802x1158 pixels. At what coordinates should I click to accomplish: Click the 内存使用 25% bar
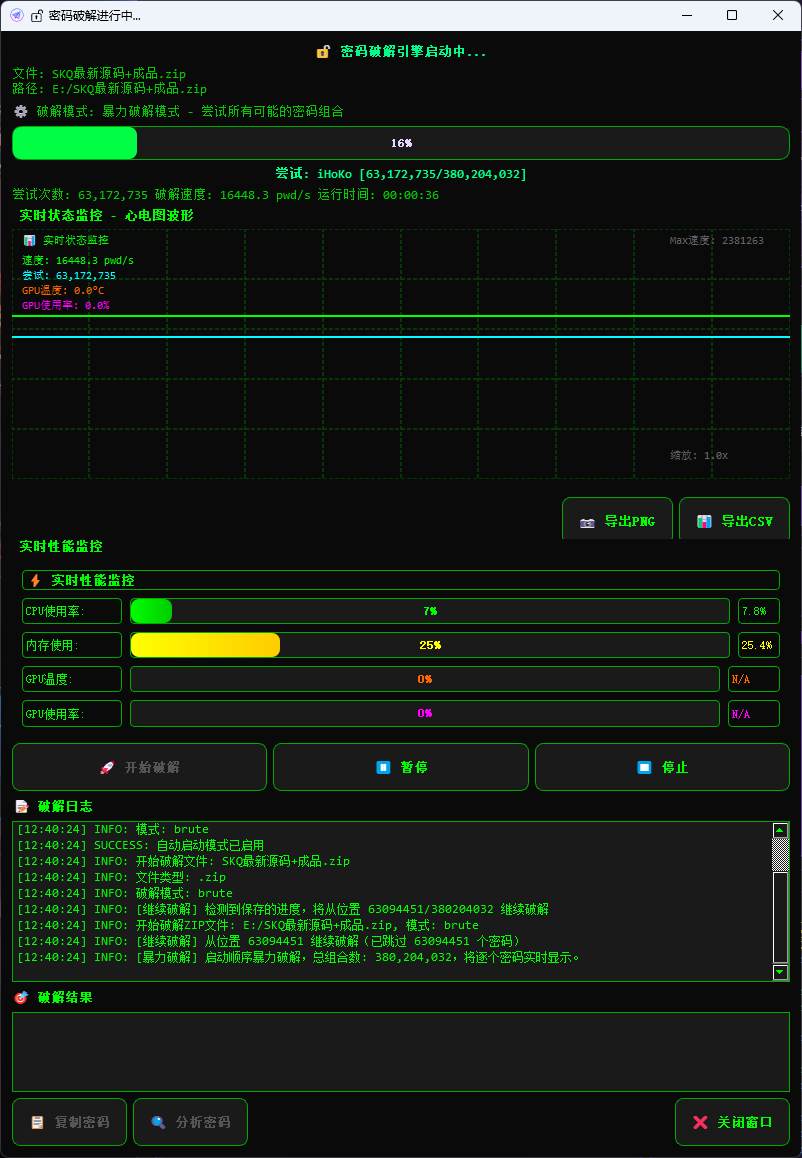click(430, 645)
